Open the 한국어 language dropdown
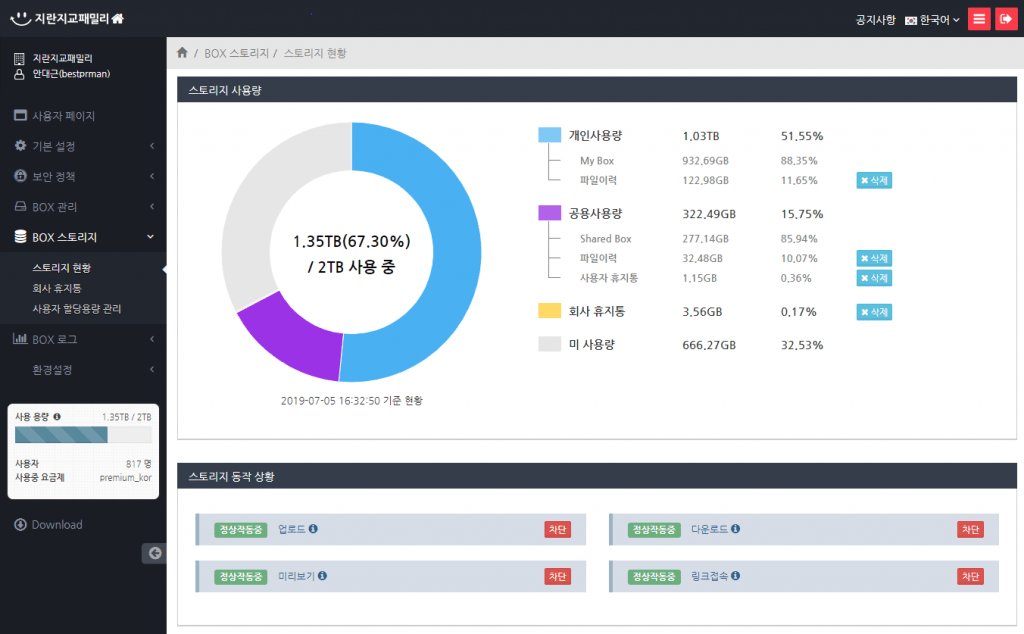The width and height of the screenshot is (1024, 634). pyautogui.click(x=932, y=20)
